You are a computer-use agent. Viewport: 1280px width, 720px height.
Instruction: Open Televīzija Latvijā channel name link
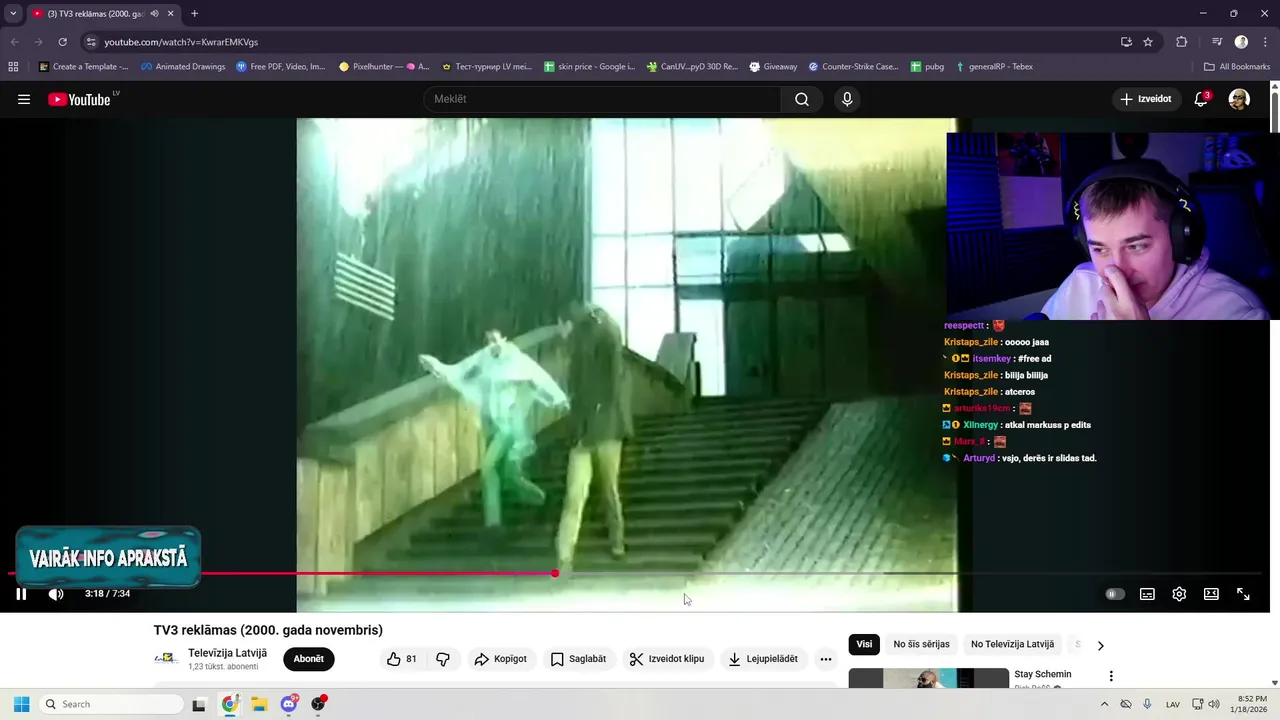coord(227,653)
